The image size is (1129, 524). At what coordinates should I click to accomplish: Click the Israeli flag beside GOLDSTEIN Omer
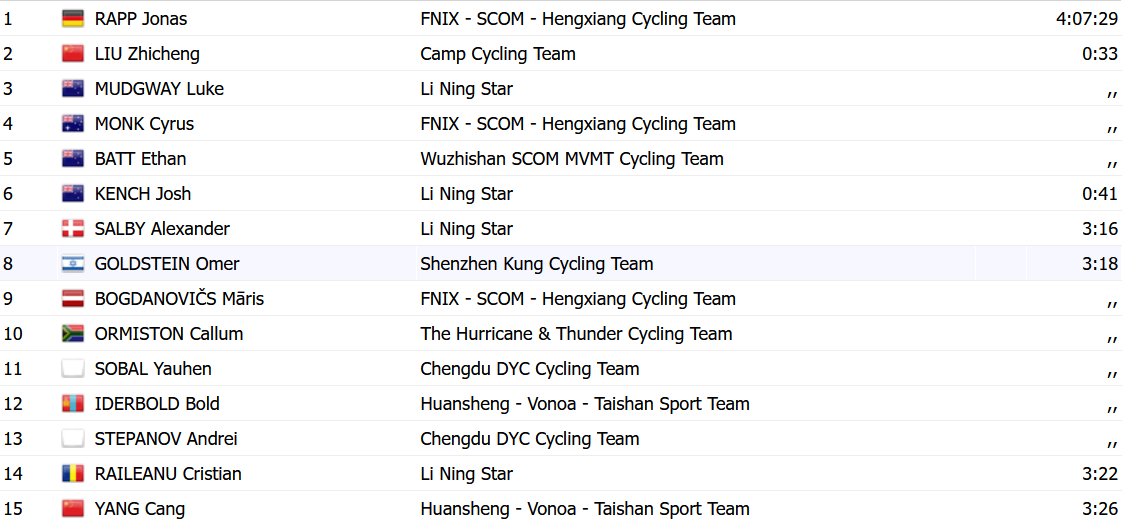click(73, 264)
